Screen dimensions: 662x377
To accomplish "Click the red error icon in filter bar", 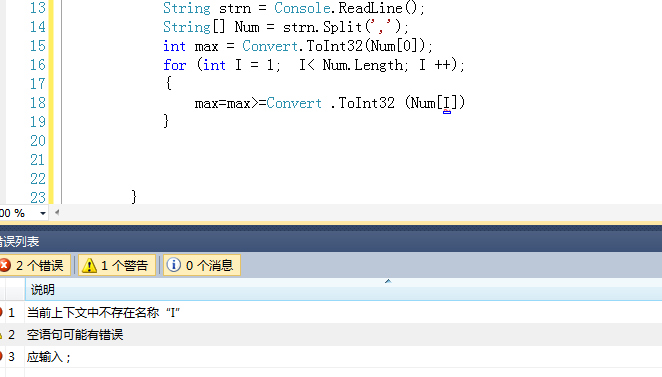I will [5, 265].
